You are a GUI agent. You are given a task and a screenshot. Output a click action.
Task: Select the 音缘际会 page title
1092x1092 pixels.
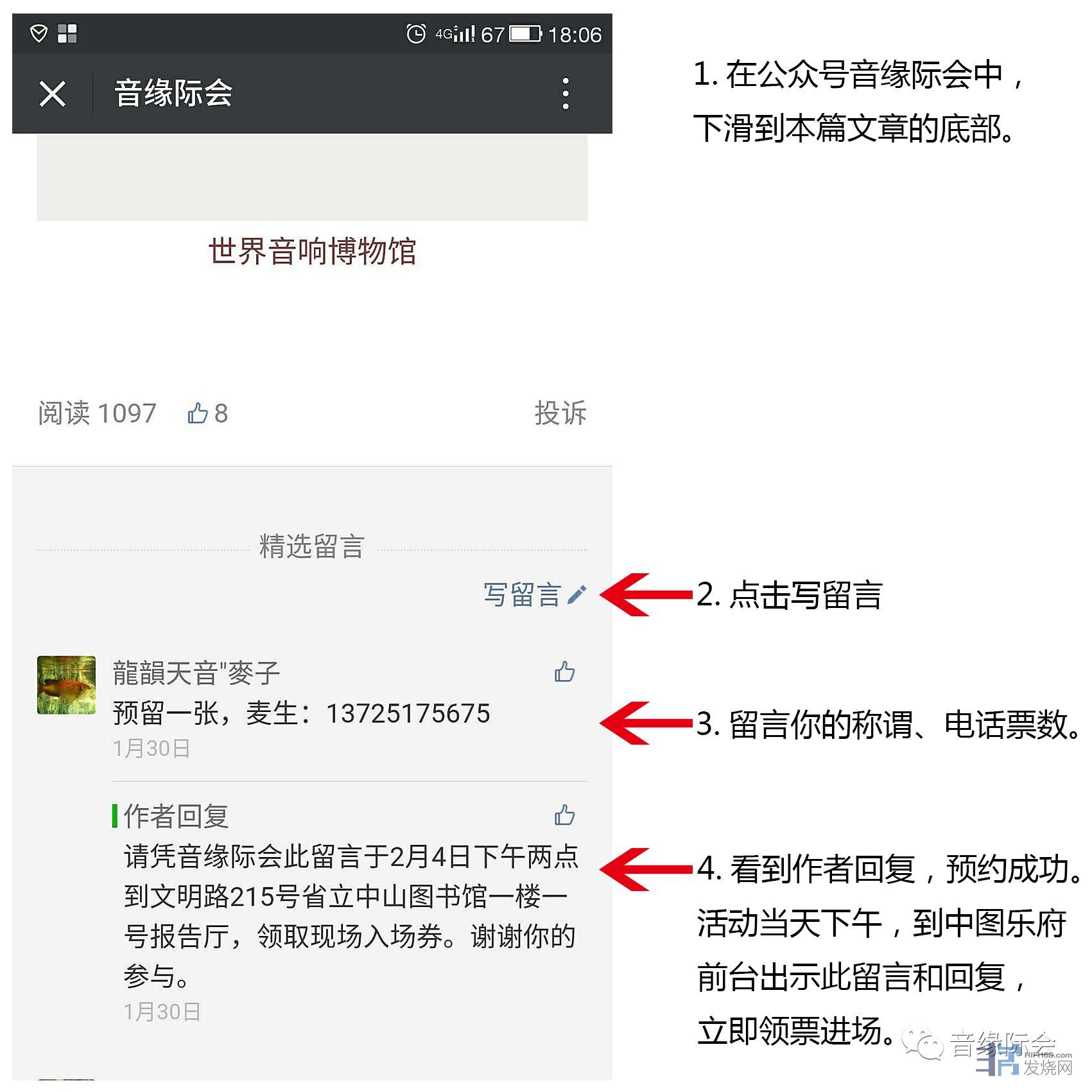coord(173,93)
